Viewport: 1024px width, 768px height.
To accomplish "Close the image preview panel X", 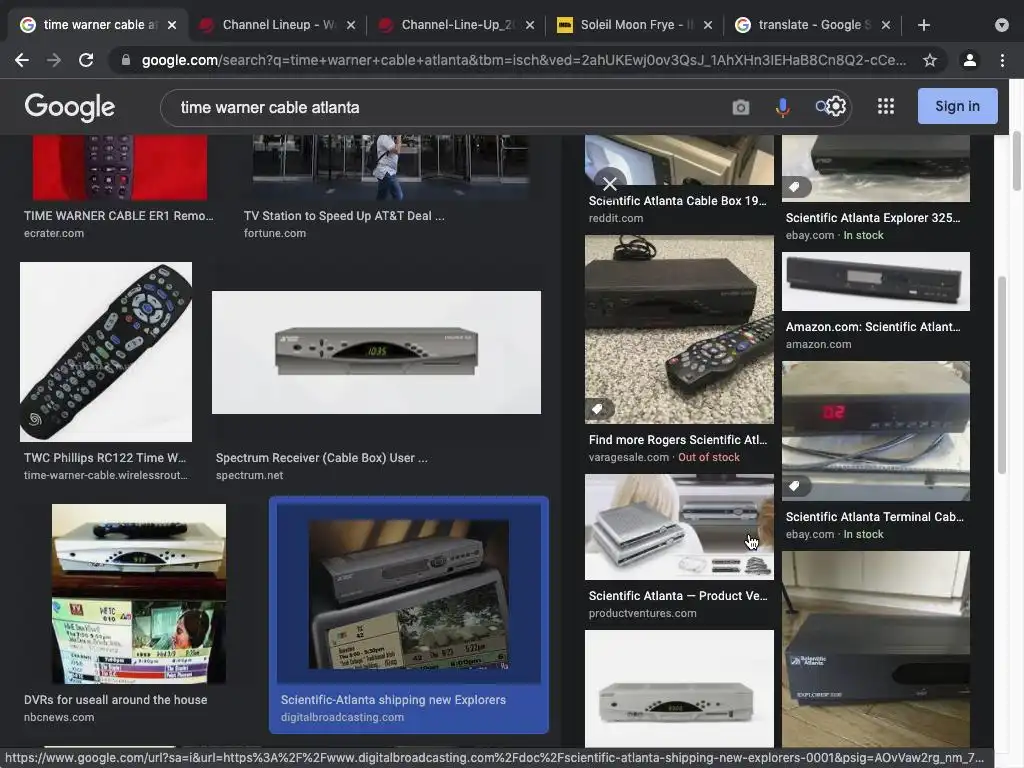I will 609,184.
